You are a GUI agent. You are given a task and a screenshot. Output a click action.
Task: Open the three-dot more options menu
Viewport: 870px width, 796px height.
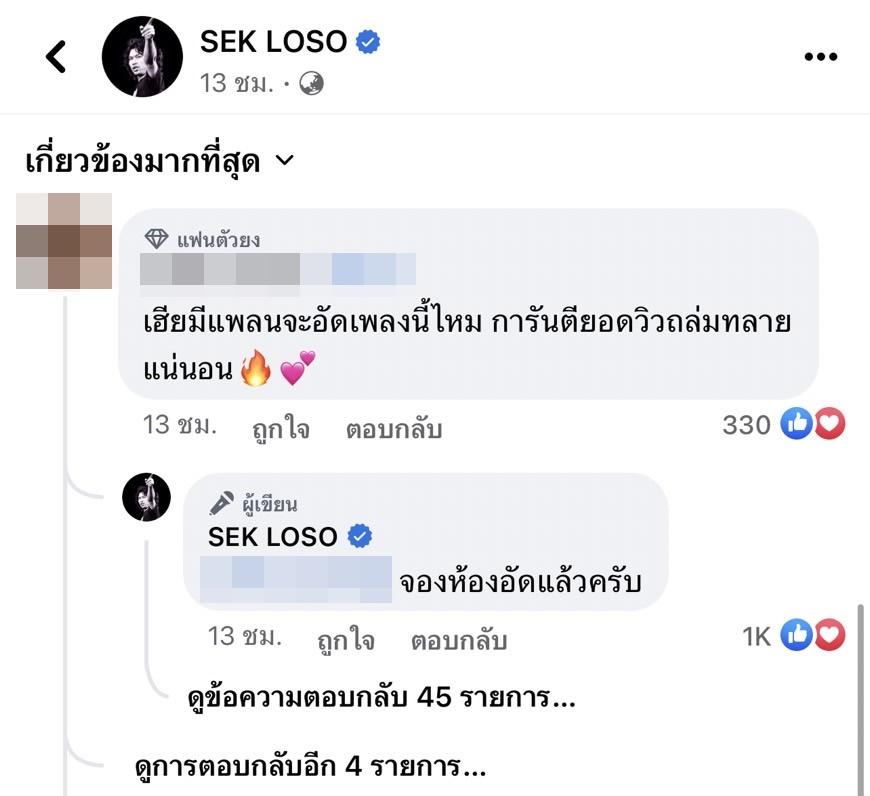click(820, 57)
